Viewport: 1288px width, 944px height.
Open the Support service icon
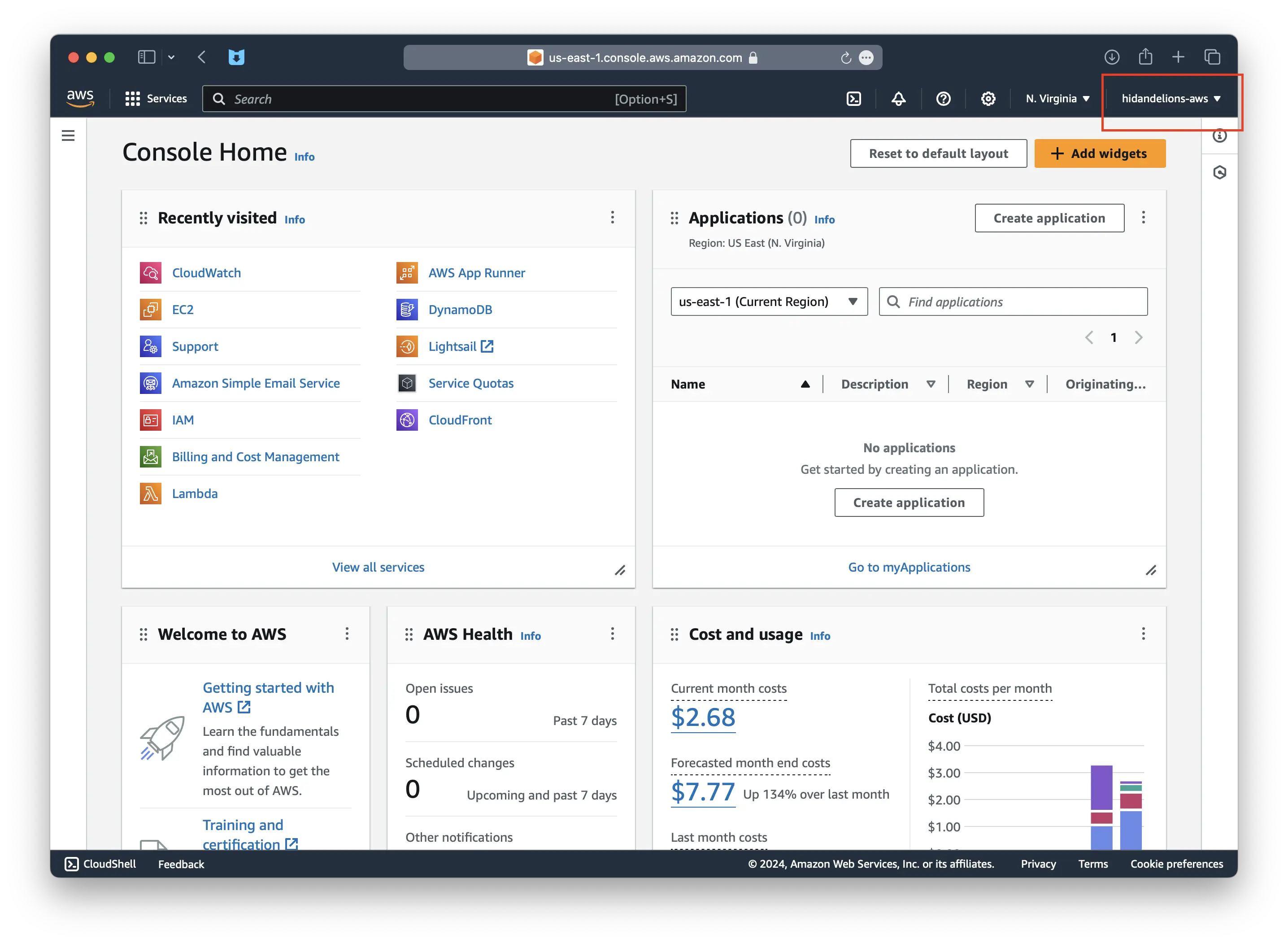(150, 346)
